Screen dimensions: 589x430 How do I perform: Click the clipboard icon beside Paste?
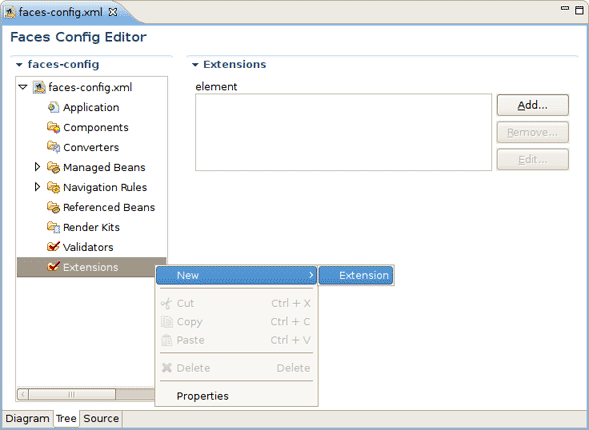(166, 340)
